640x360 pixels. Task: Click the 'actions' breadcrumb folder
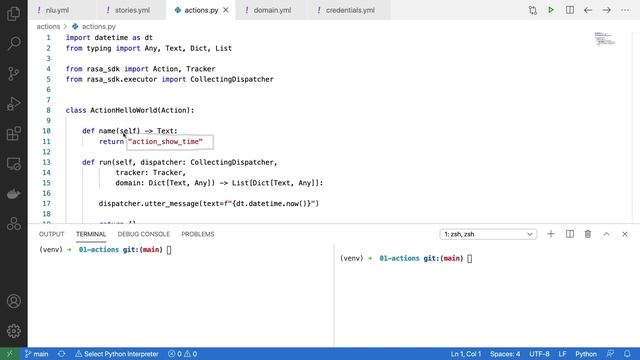tap(48, 27)
